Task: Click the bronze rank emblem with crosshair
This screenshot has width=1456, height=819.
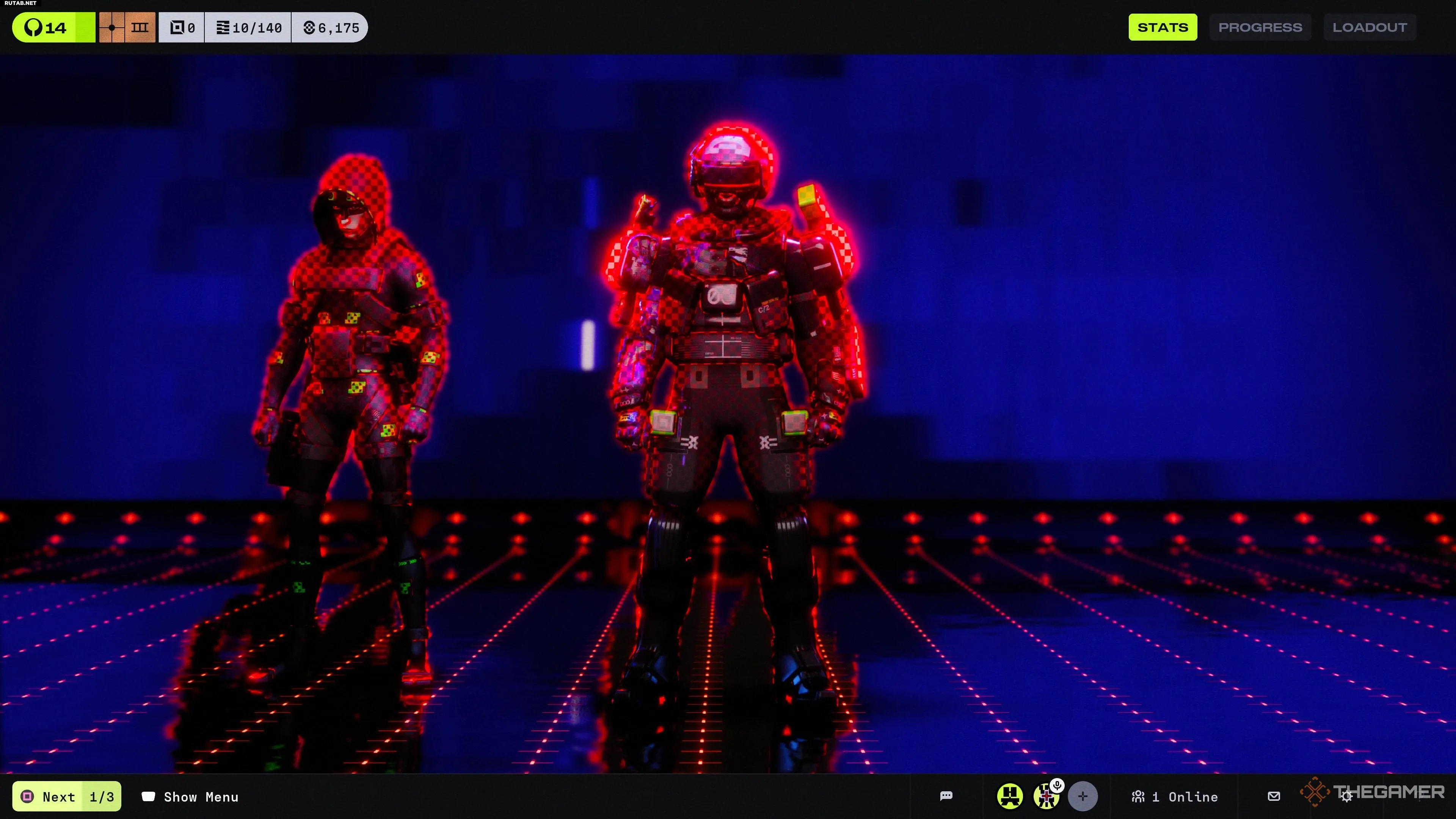Action: 112,28
